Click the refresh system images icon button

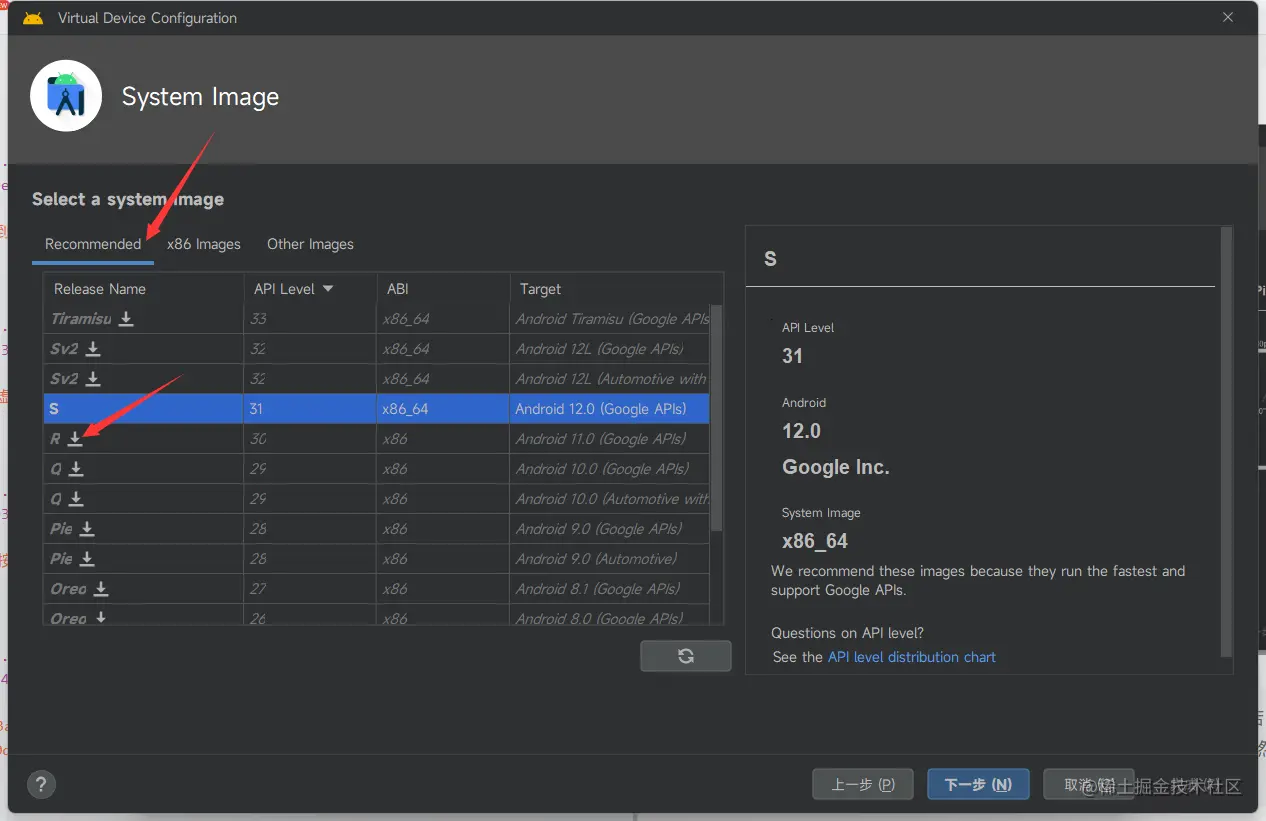[x=686, y=656]
